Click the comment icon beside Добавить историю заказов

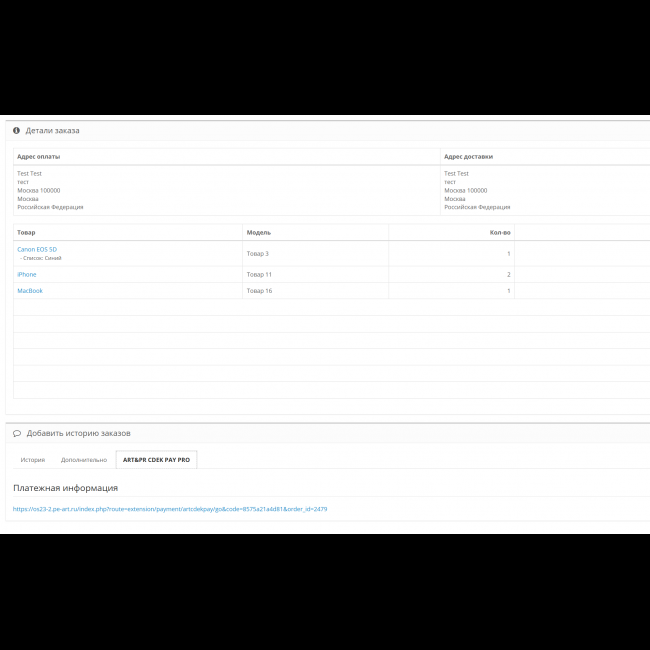[17, 433]
